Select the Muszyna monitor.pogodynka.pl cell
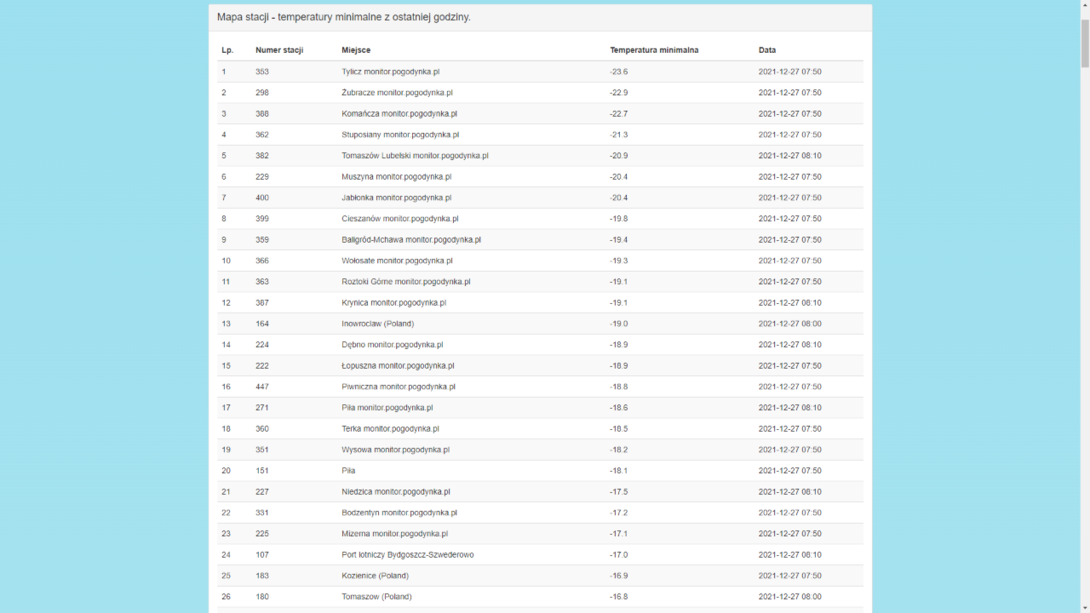Image resolution: width=1090 pixels, height=613 pixels. pos(396,177)
